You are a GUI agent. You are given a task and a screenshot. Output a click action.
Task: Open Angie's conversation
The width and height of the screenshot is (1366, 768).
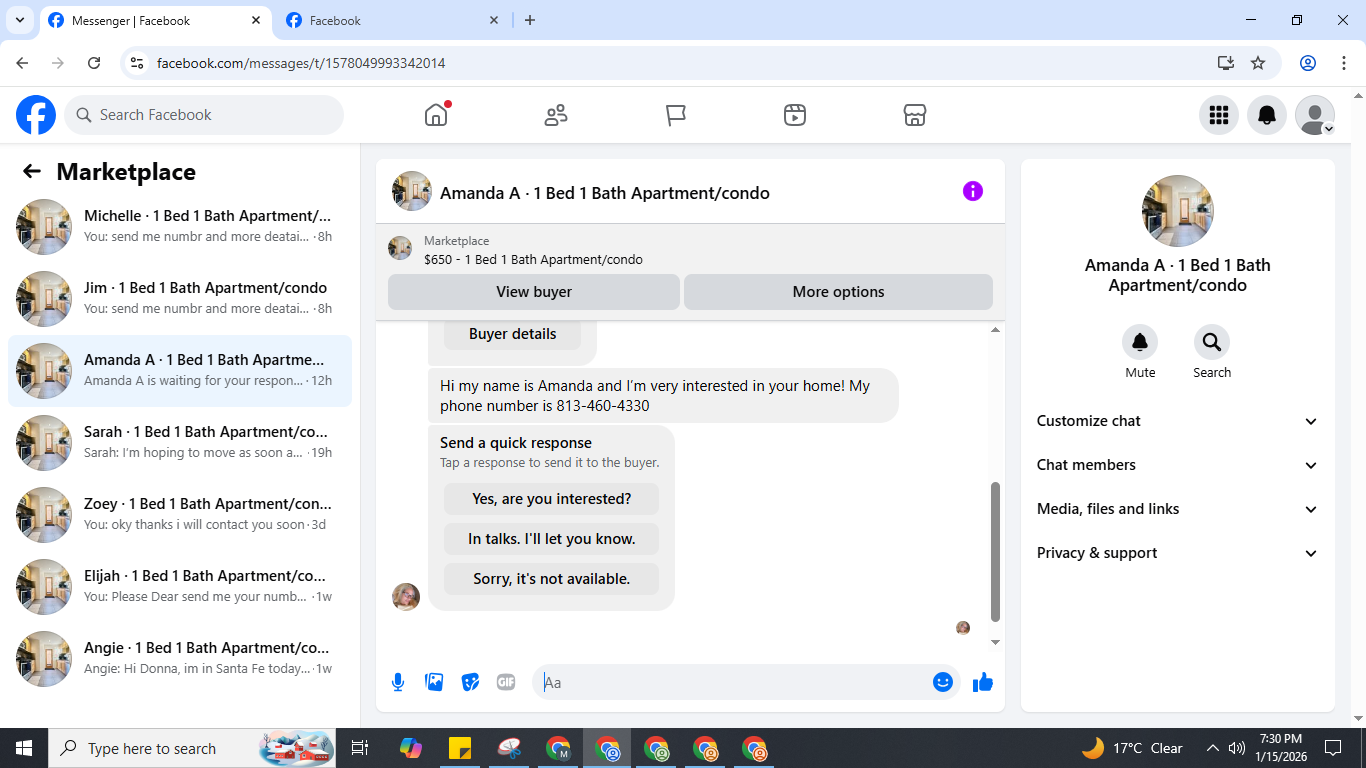tap(180, 659)
